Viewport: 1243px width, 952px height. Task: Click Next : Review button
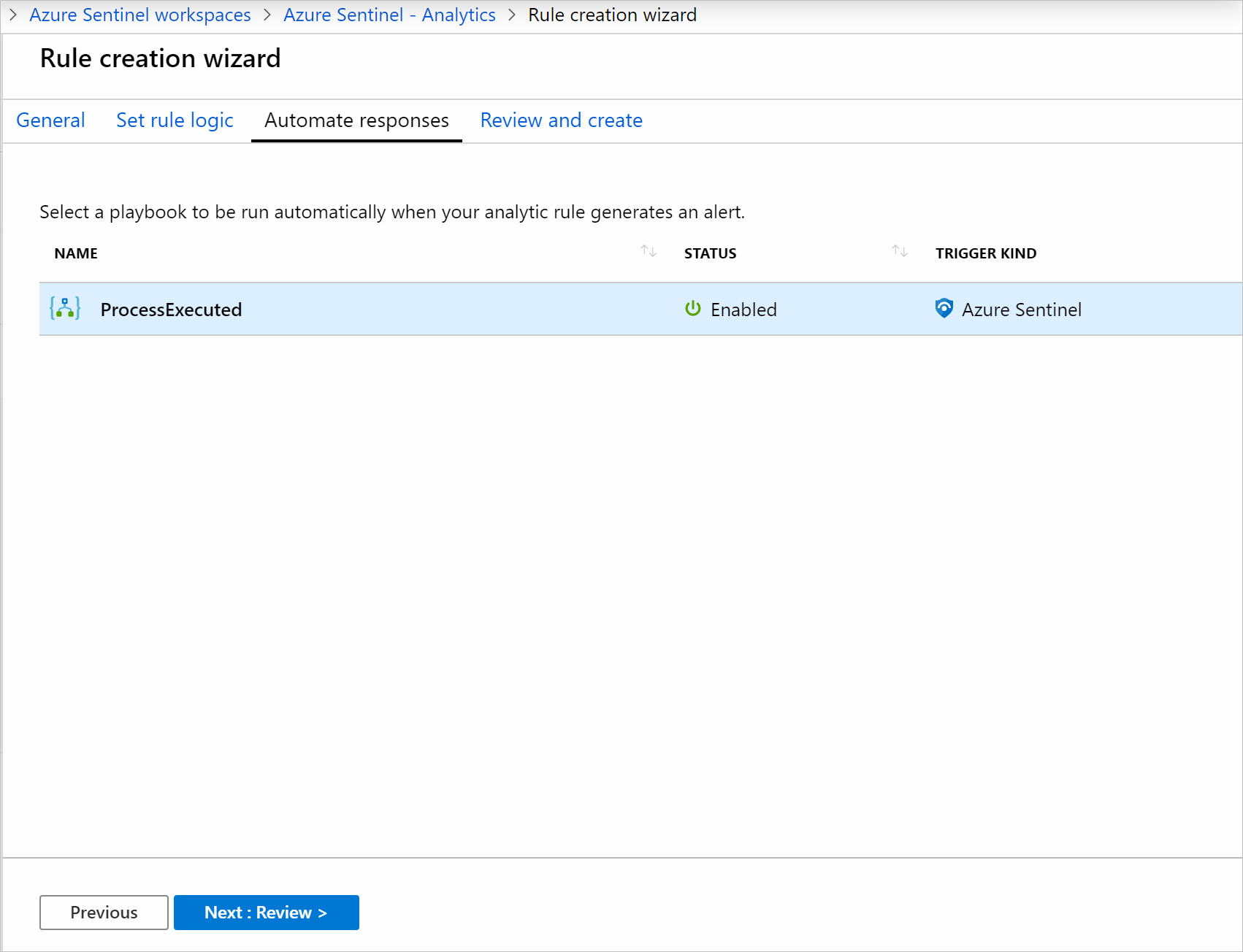coord(267,913)
